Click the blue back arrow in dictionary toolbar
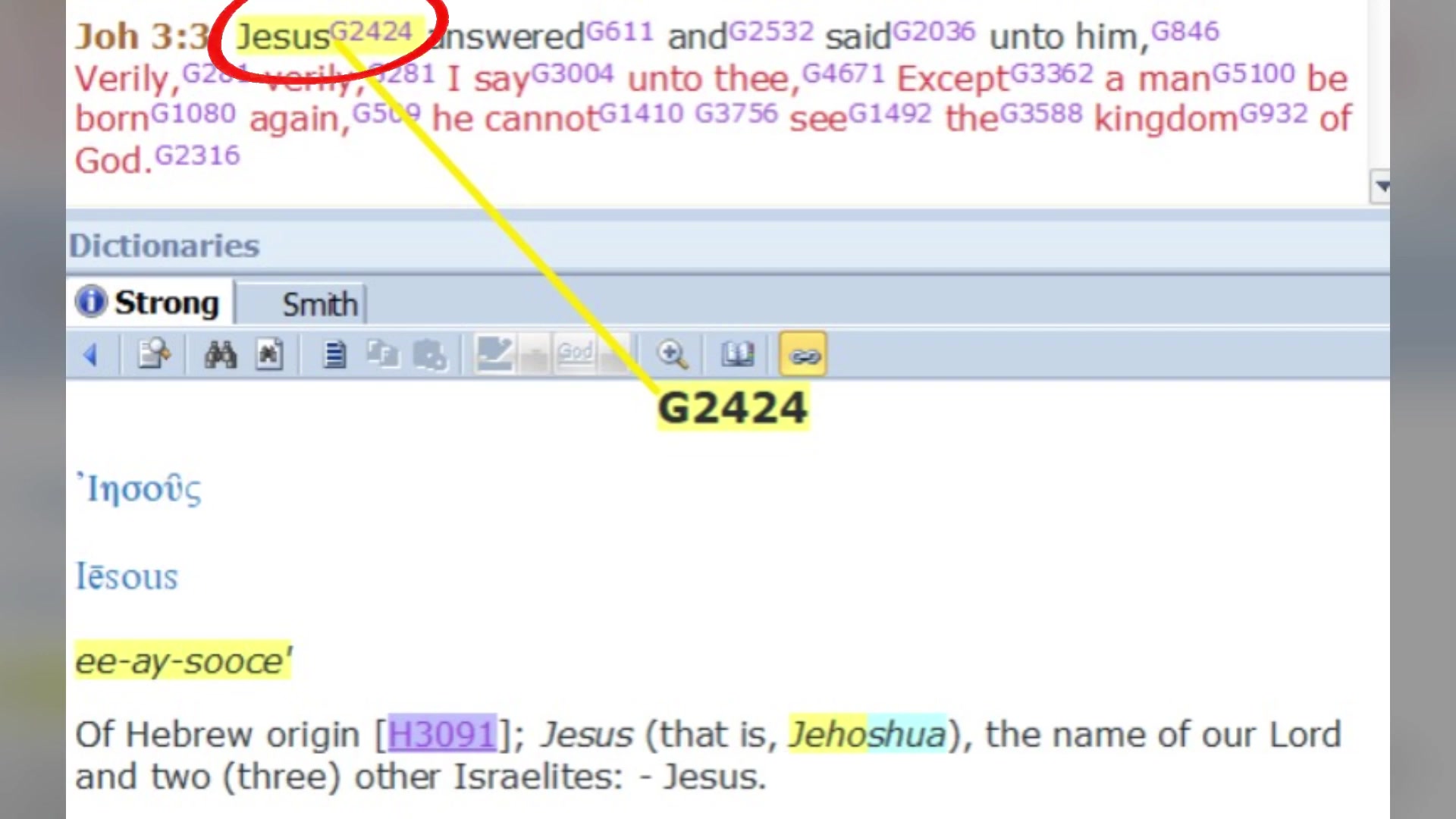Image resolution: width=1456 pixels, height=819 pixels. (91, 355)
